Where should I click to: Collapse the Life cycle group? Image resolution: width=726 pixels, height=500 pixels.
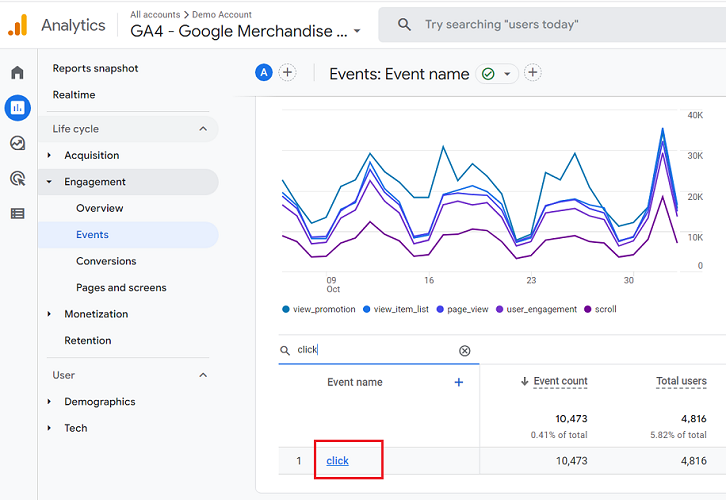coord(203,129)
